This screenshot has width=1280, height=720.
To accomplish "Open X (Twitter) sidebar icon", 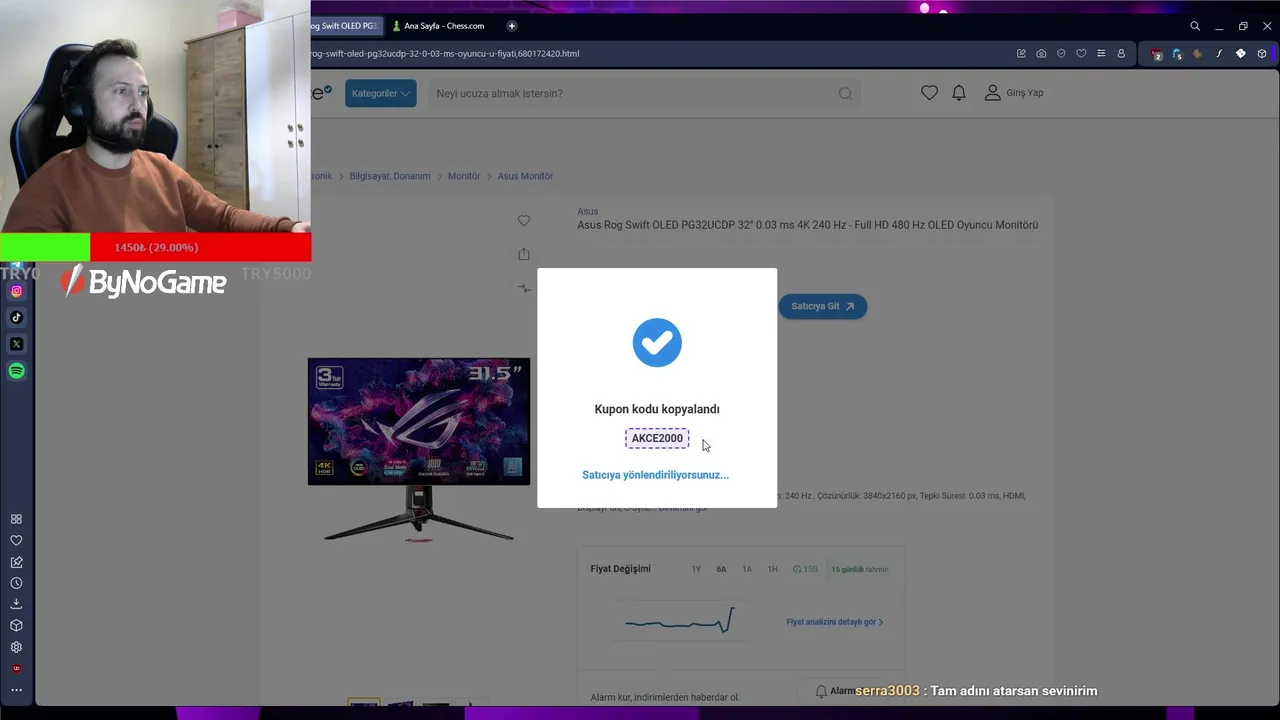I will tap(16, 344).
